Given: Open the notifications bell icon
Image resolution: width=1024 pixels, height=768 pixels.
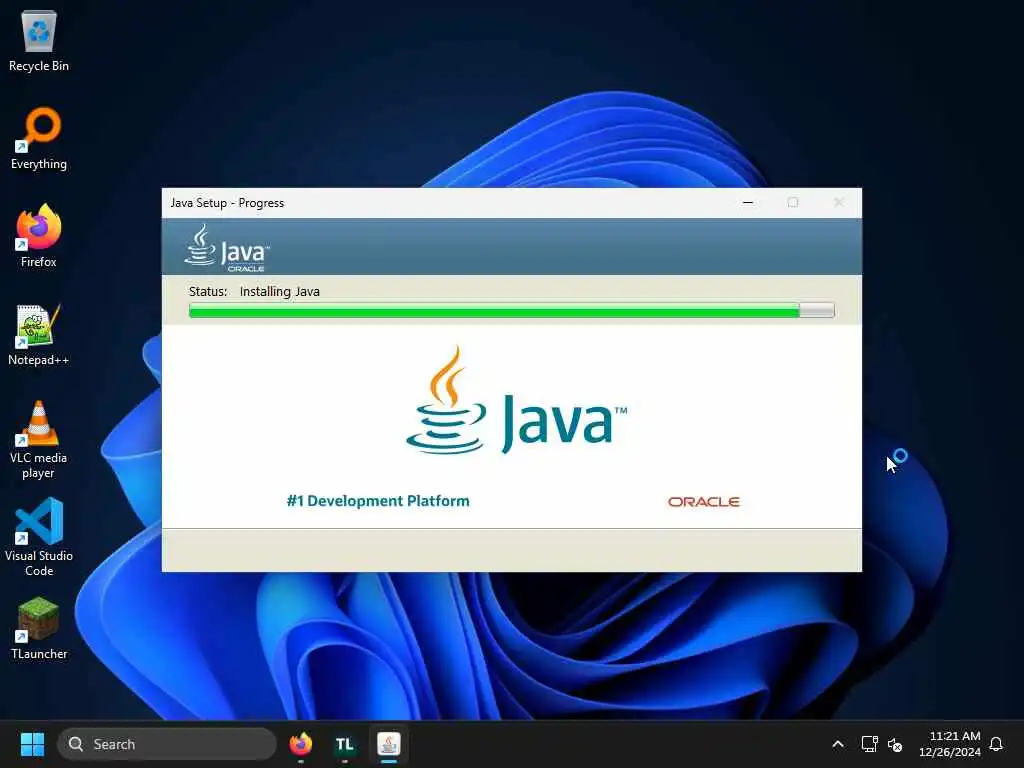Looking at the screenshot, I should click(x=996, y=744).
